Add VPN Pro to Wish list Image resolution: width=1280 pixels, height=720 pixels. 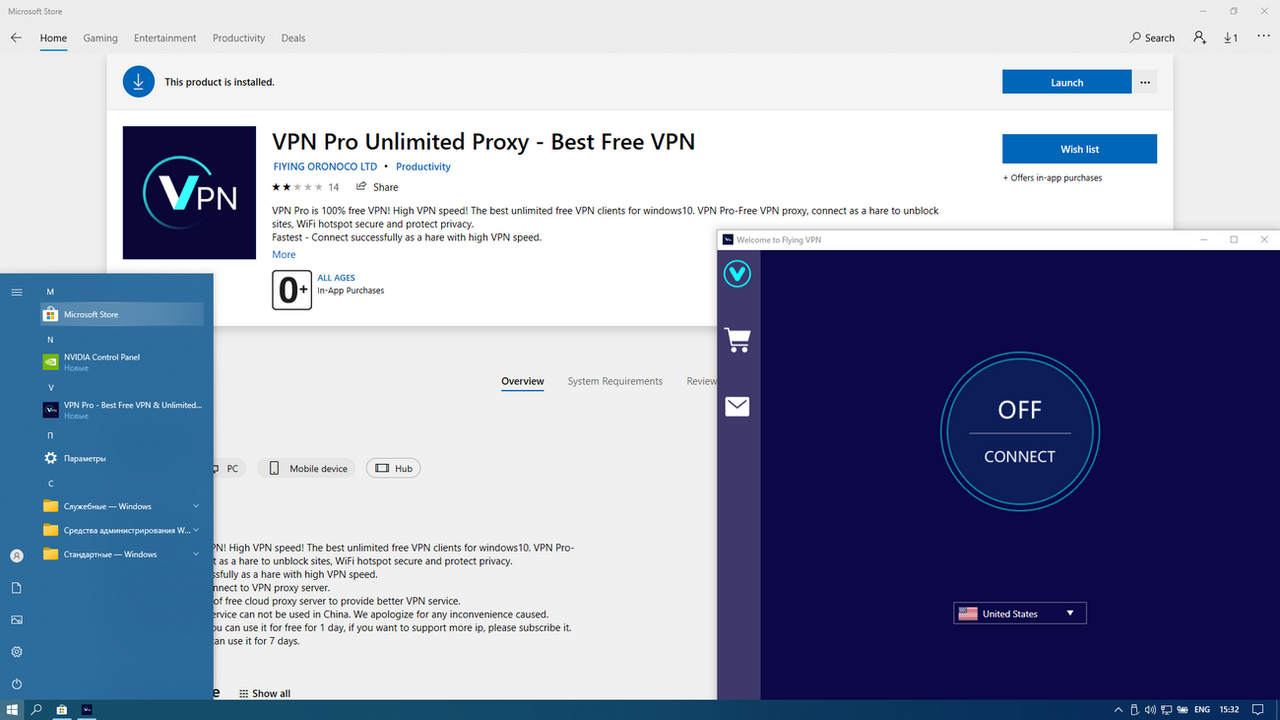tap(1080, 149)
